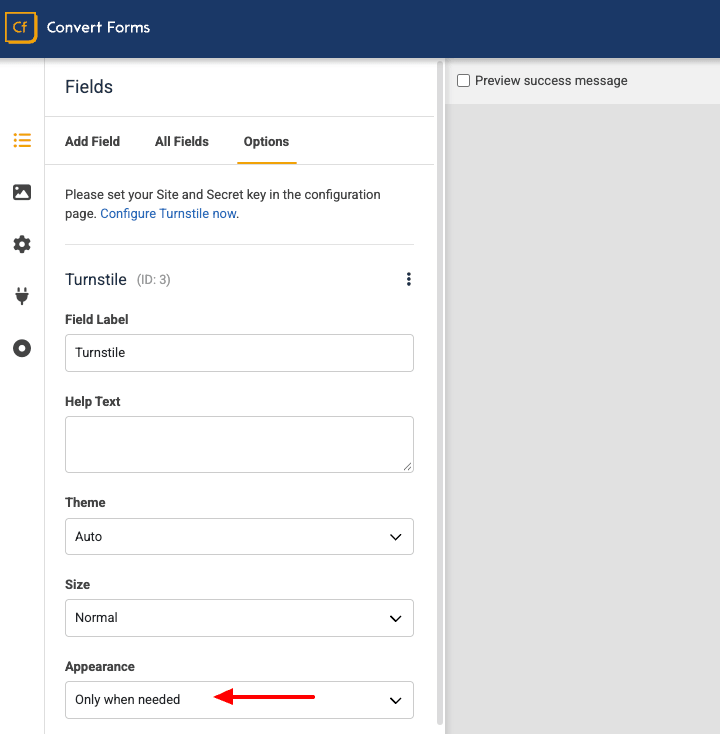The width and height of the screenshot is (720, 734).
Task: Open the plug integrations sidebar icon
Action: pyautogui.click(x=22, y=296)
